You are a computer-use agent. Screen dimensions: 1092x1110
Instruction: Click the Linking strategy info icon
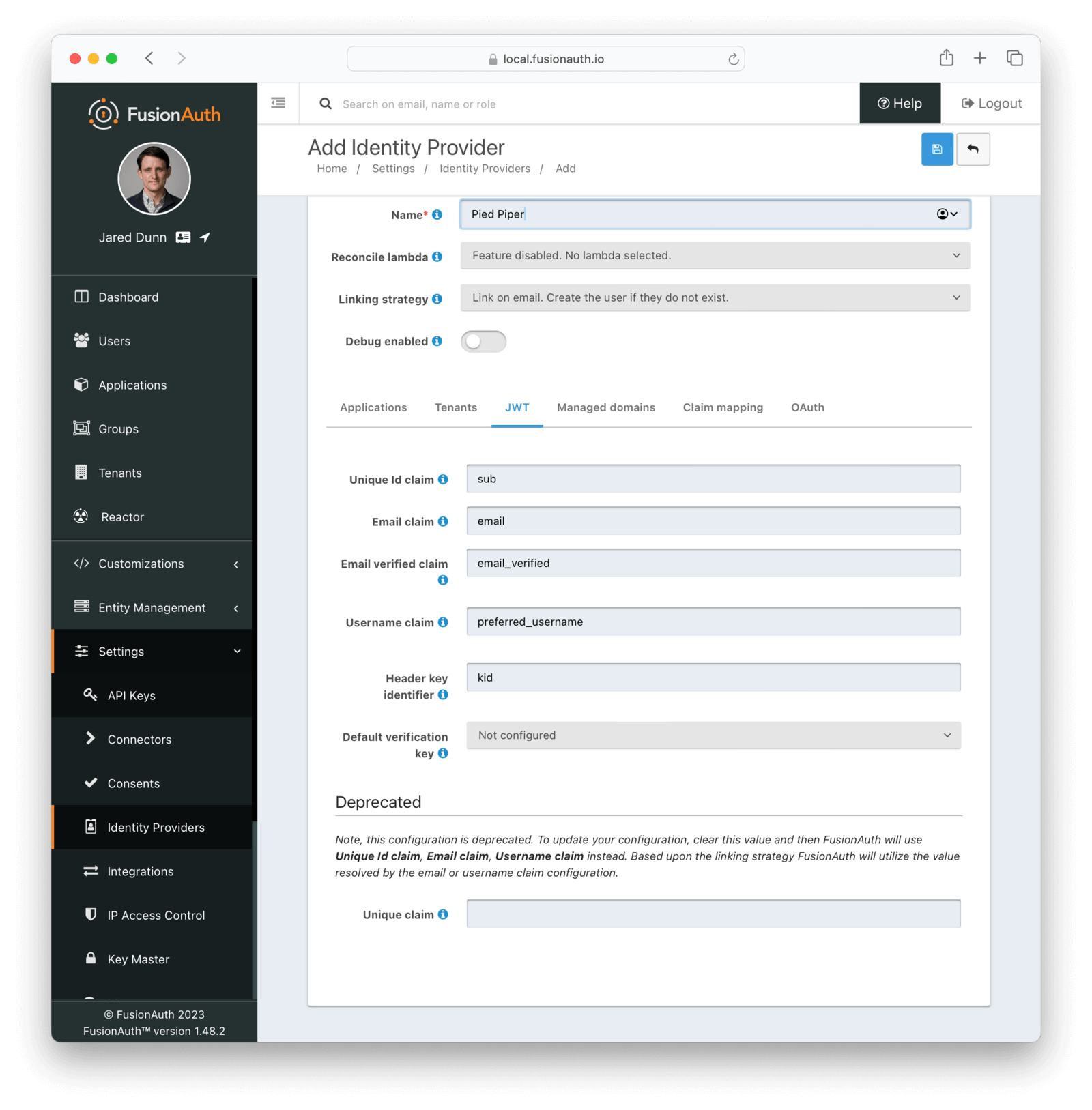coord(437,299)
